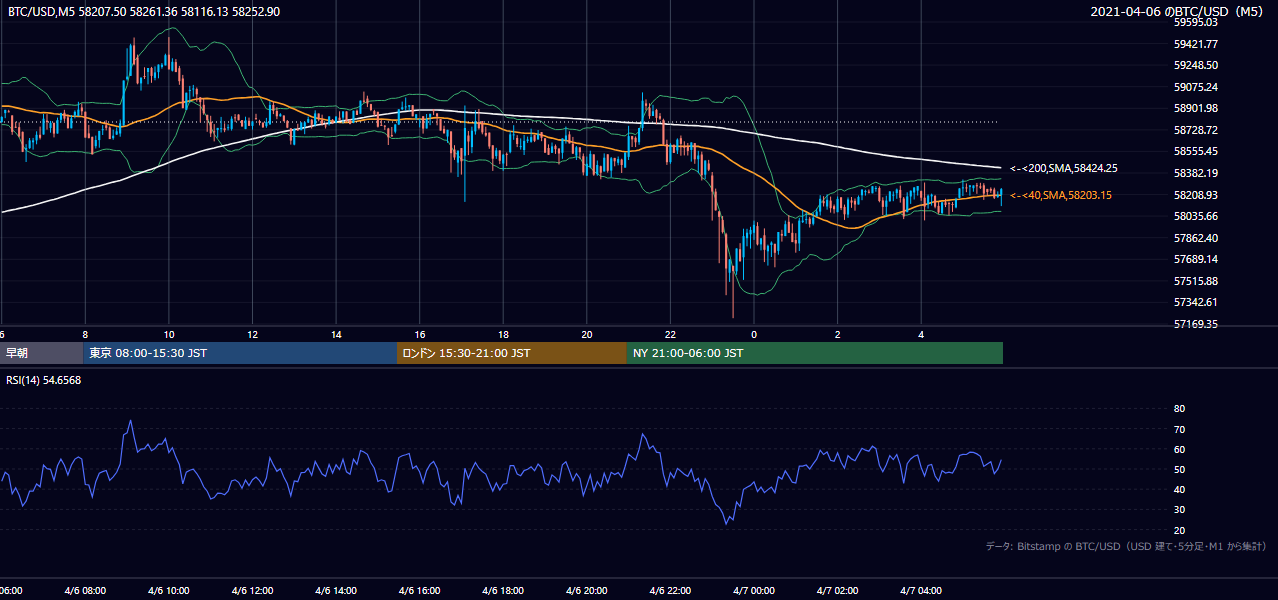Click the RSI 20 level label
1278x600 pixels.
click(x=1179, y=530)
